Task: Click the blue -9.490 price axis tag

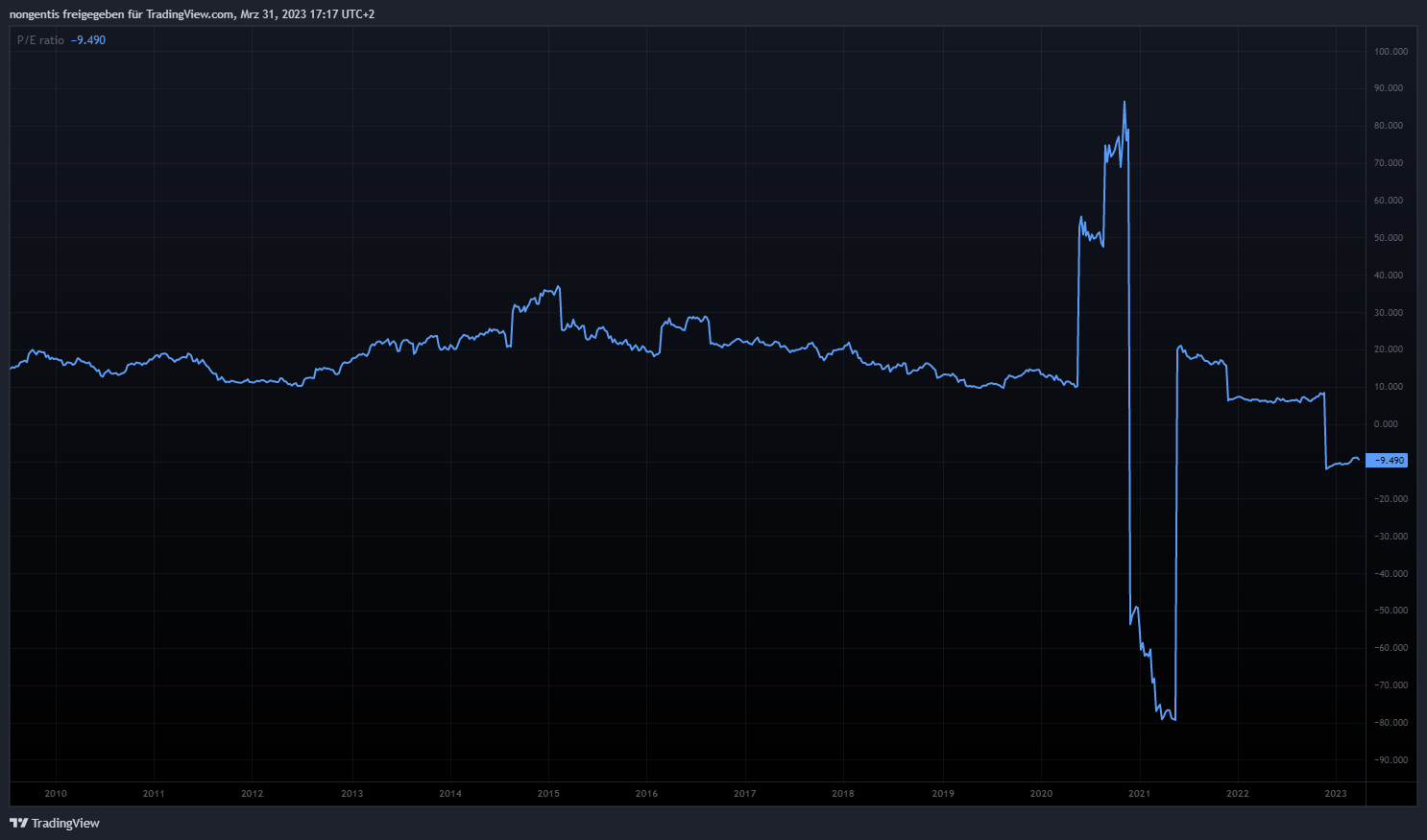Action: point(1387,461)
